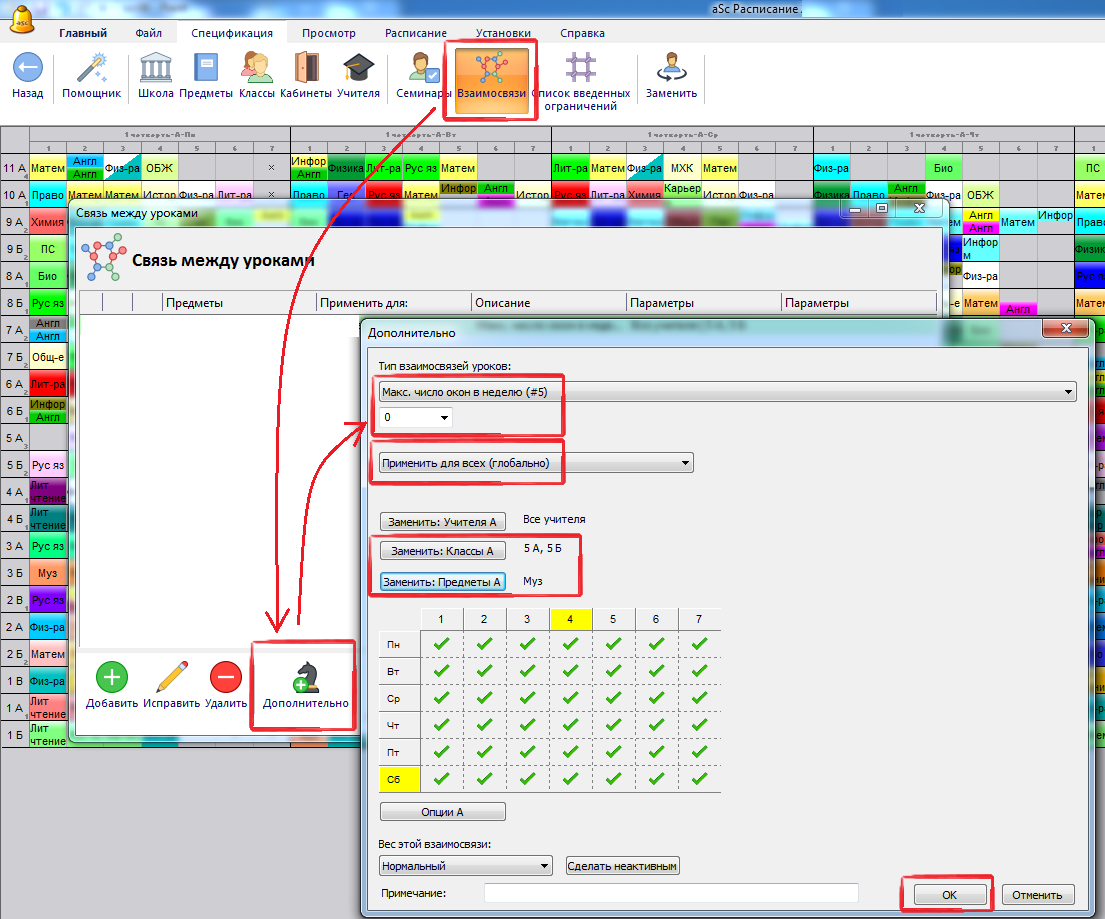The image size is (1105, 919).
Task: Open the Помощник wizard tool
Action: [x=91, y=68]
